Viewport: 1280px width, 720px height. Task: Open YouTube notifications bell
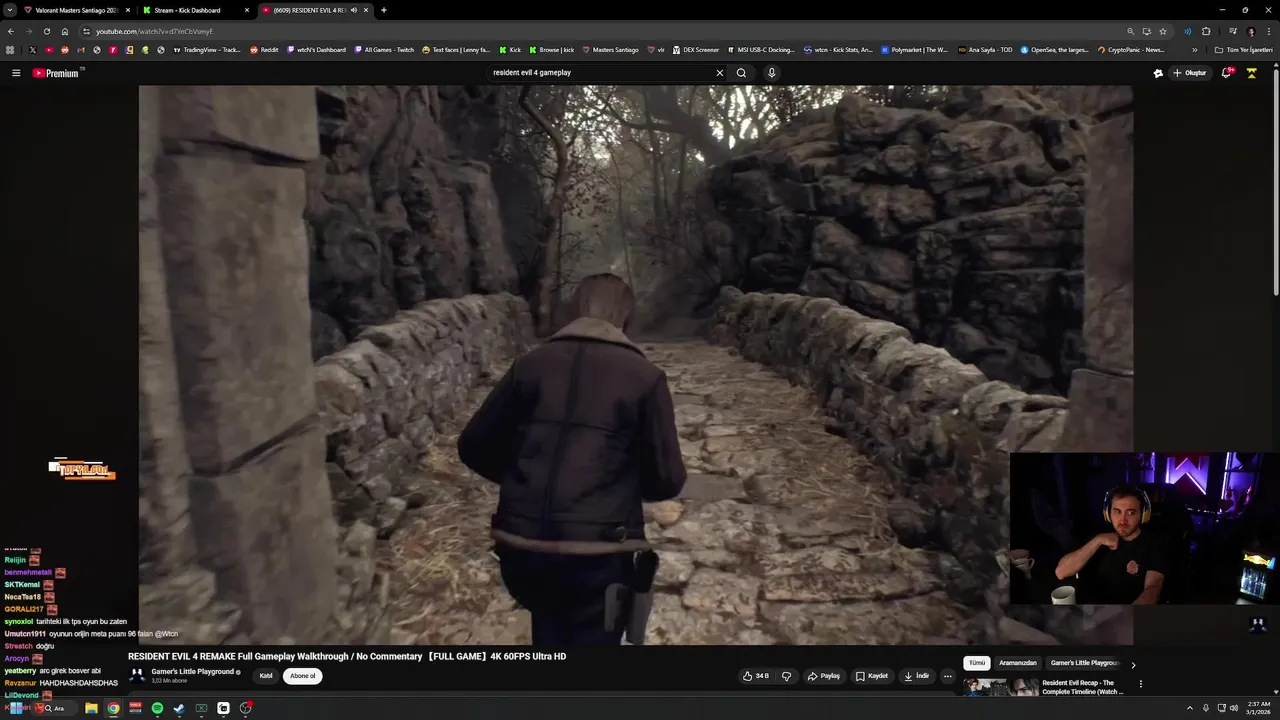[1227, 73]
